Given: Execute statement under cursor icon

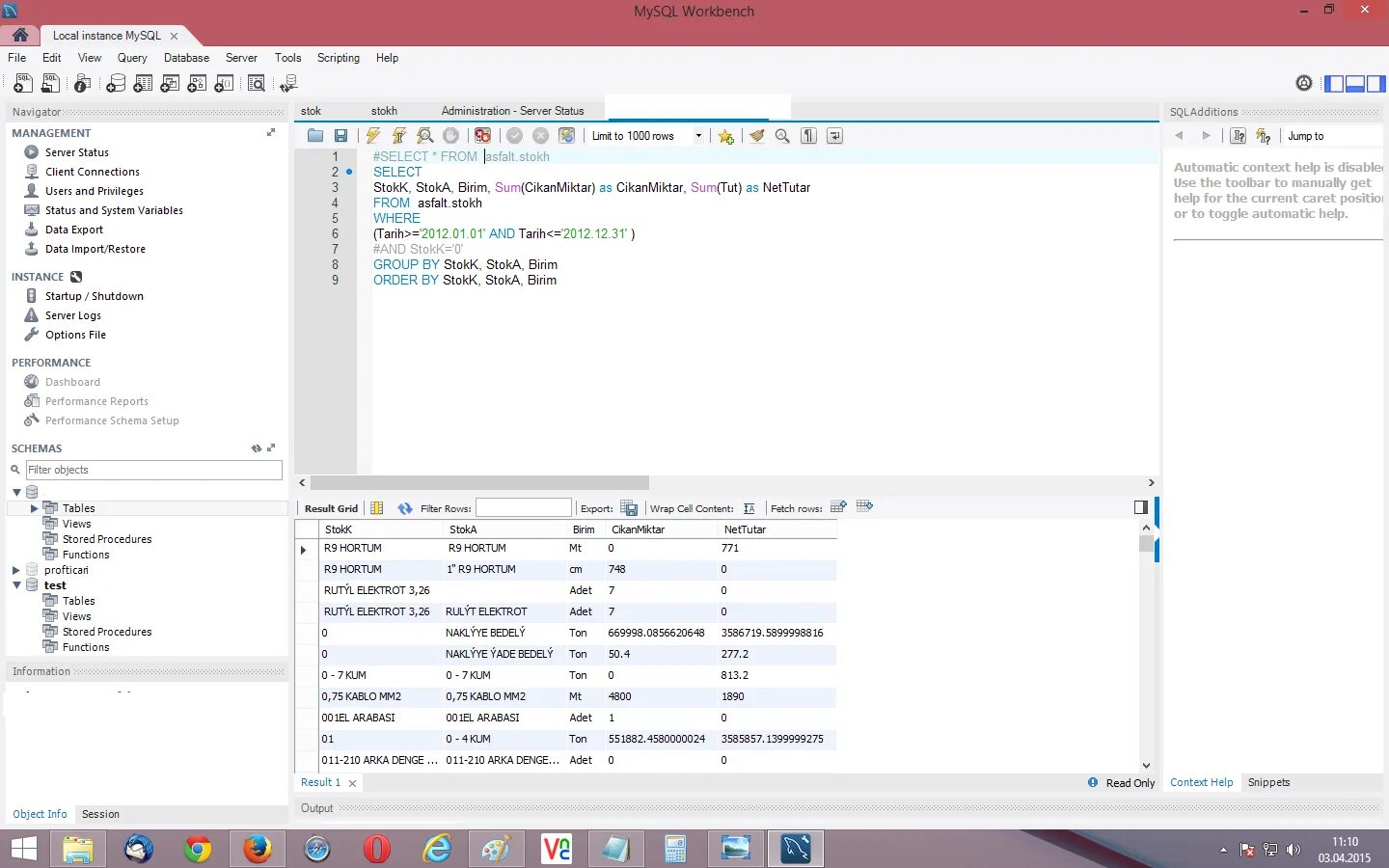Looking at the screenshot, I should (398, 136).
